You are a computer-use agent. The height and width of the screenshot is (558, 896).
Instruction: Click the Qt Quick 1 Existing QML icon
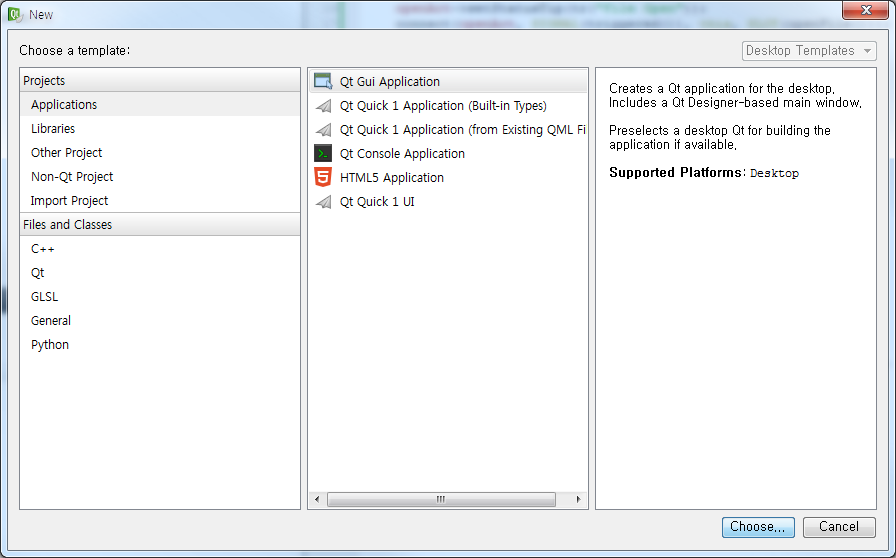click(x=323, y=130)
